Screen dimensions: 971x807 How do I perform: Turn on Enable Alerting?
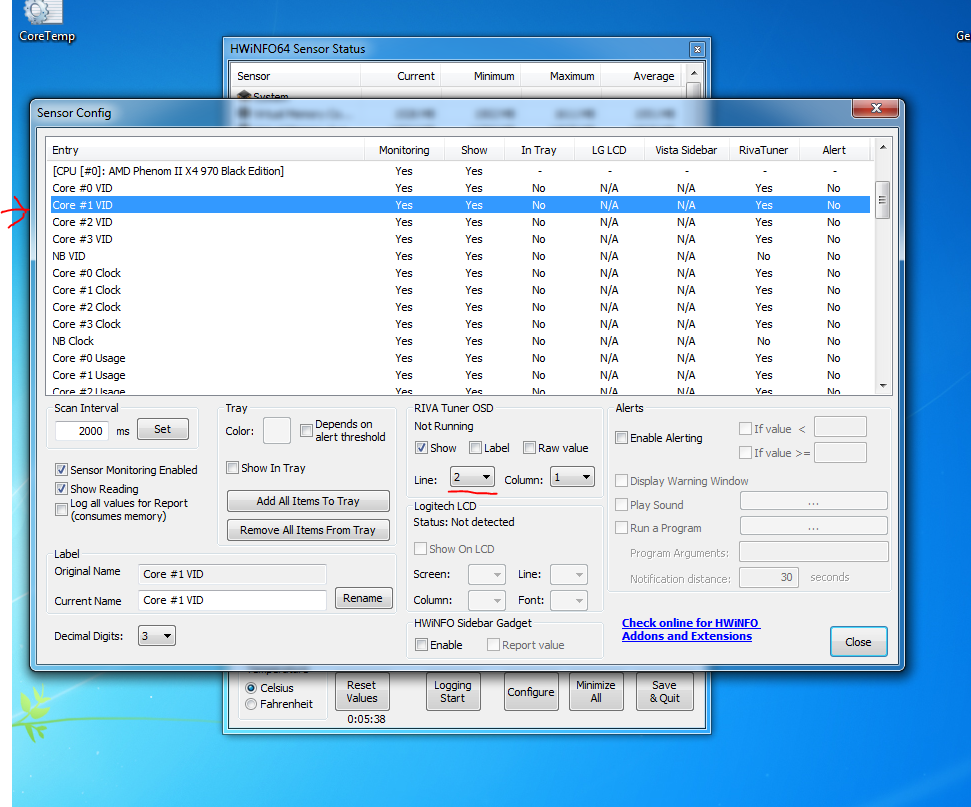(621, 438)
